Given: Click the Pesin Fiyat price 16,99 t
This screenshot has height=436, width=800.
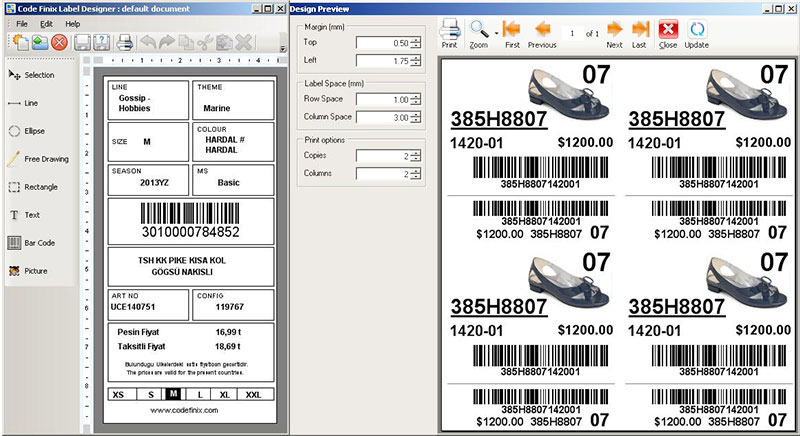Looking at the screenshot, I should pyautogui.click(x=228, y=332).
